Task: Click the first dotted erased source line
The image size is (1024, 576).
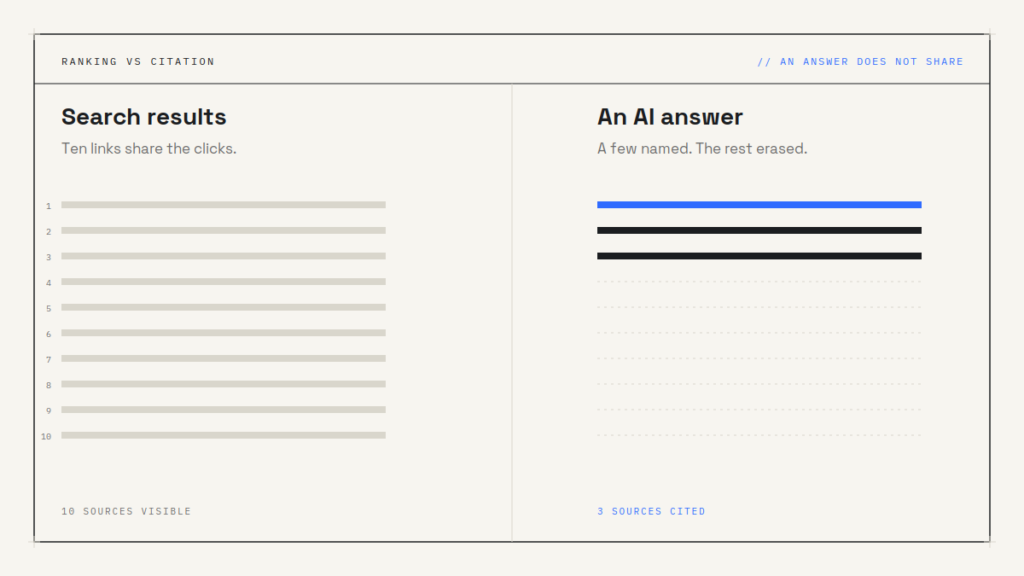Action: [759, 281]
